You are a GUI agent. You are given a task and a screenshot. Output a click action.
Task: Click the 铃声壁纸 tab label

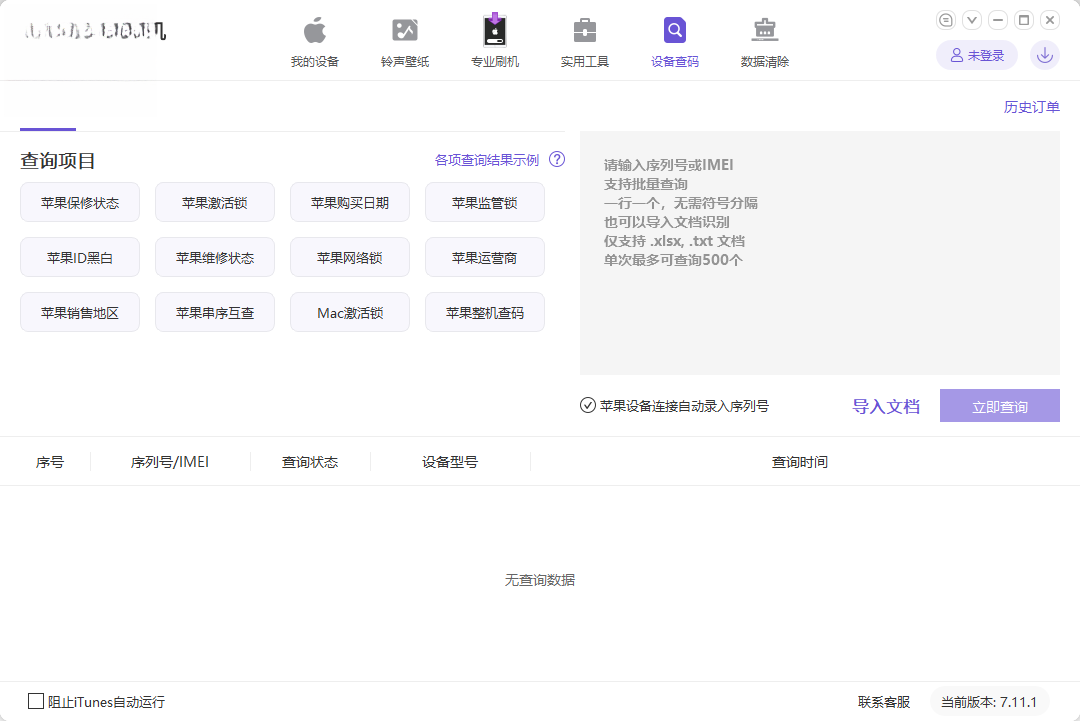pyautogui.click(x=405, y=61)
